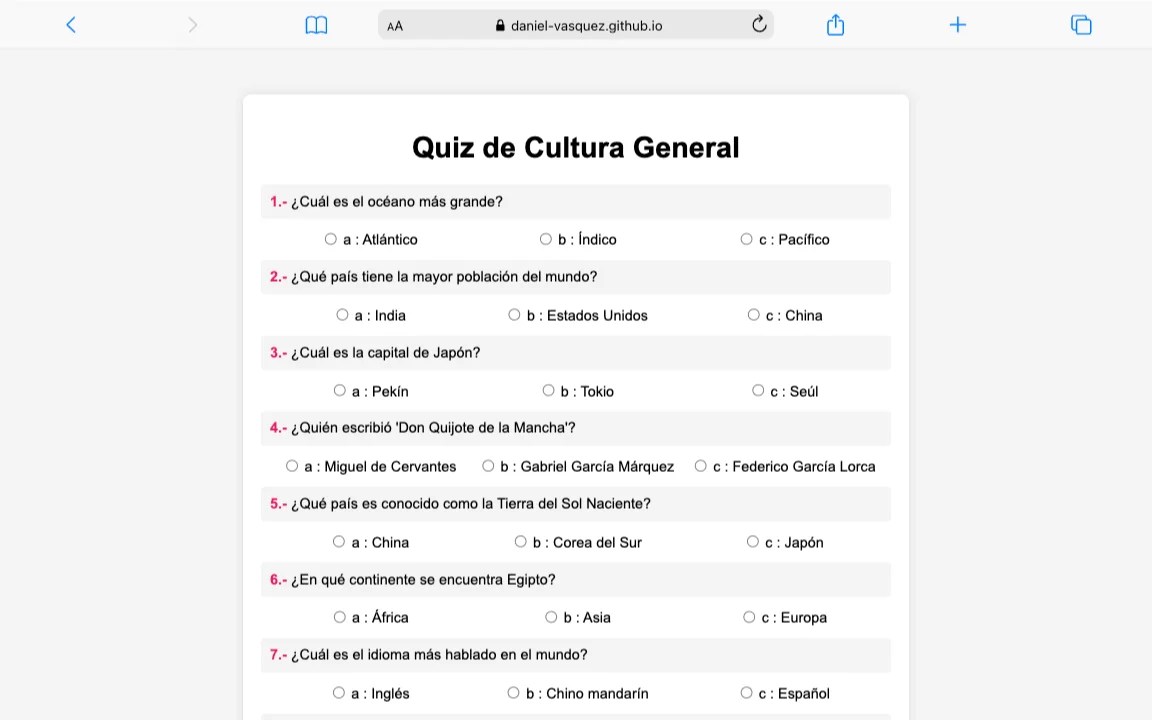Select 'b : Gabriel García Márquez' for question 4
This screenshot has width=1152, height=720.
pyautogui.click(x=488, y=465)
